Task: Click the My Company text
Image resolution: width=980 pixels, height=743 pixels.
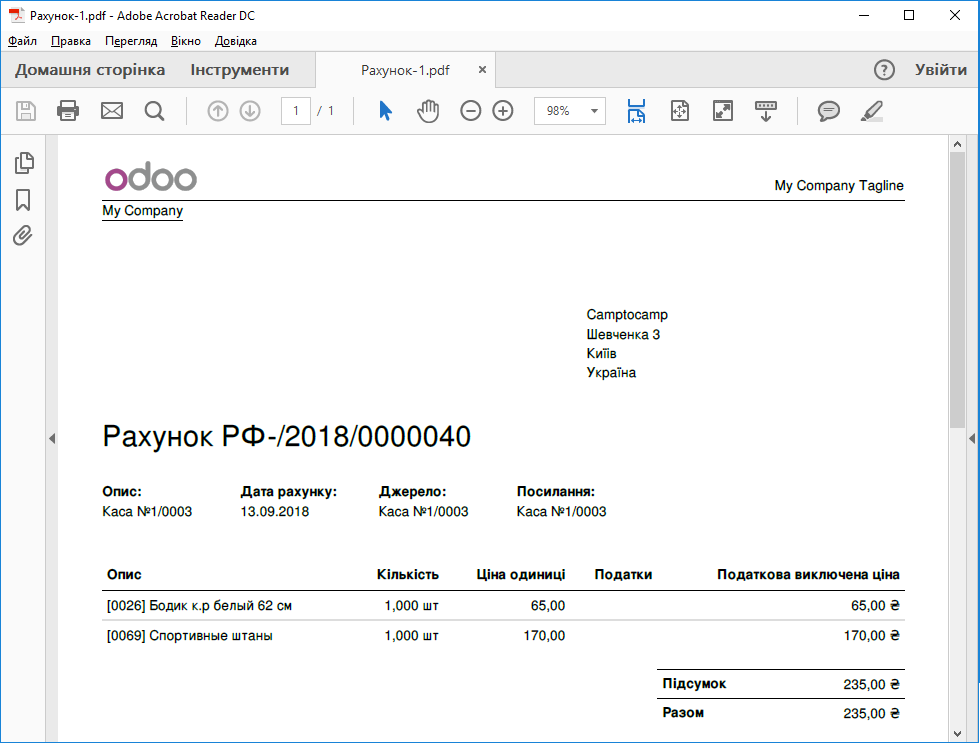Action: [x=142, y=211]
